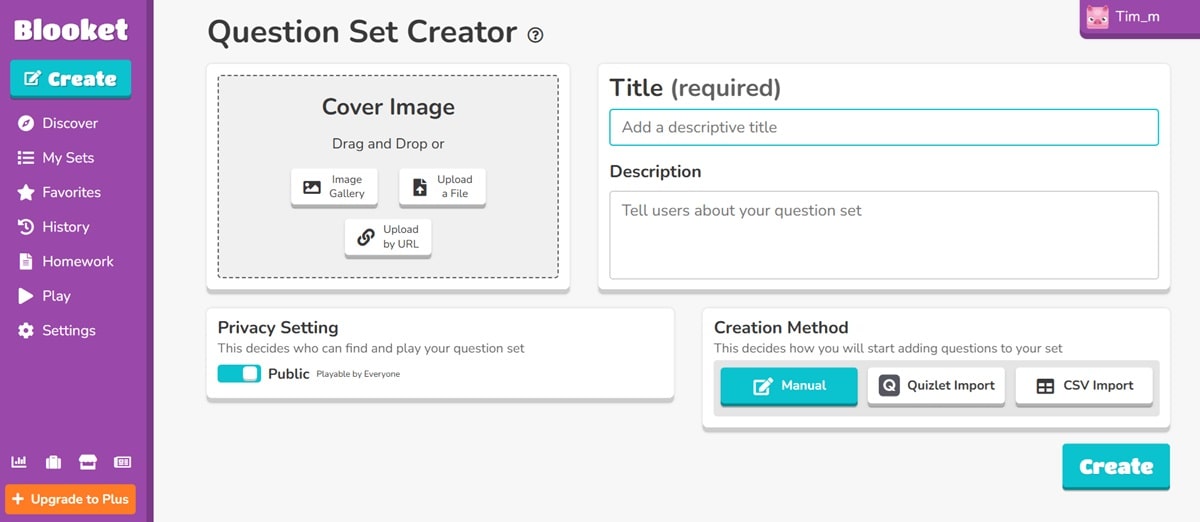Image resolution: width=1200 pixels, height=522 pixels.
Task: Open Favorites in the sidebar
Action: (x=71, y=192)
